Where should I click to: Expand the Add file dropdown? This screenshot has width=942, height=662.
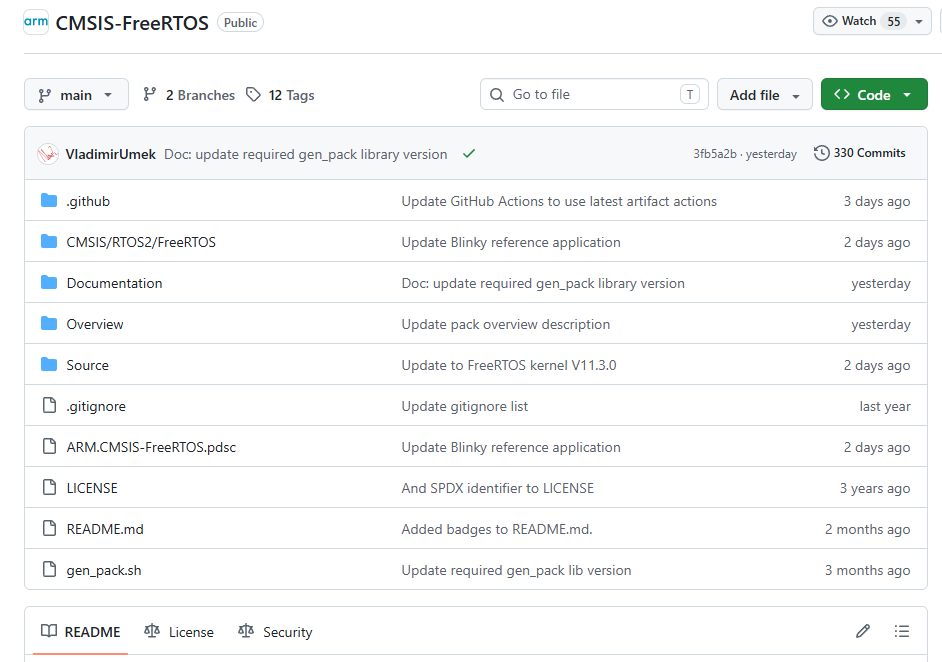764,95
